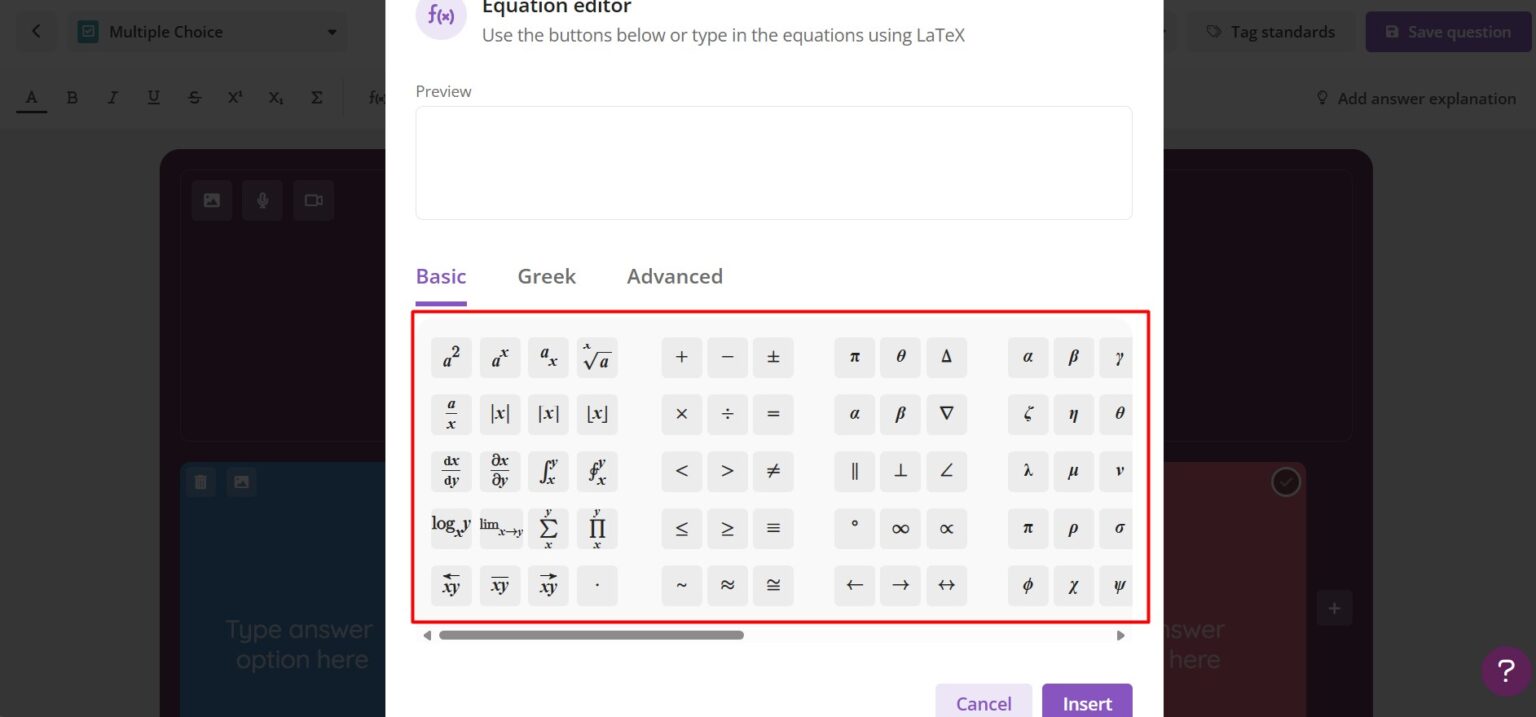
Task: Insert the not-equal sign
Action: [x=773, y=471]
